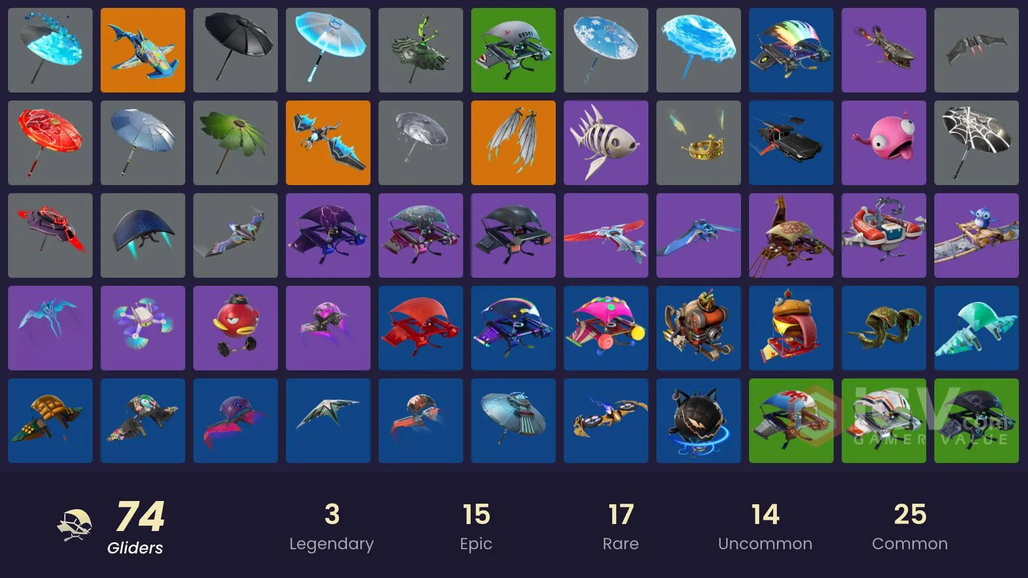Select the blue owl sleigh glider
Image resolution: width=1028 pixels, height=578 pixels.
click(976, 235)
